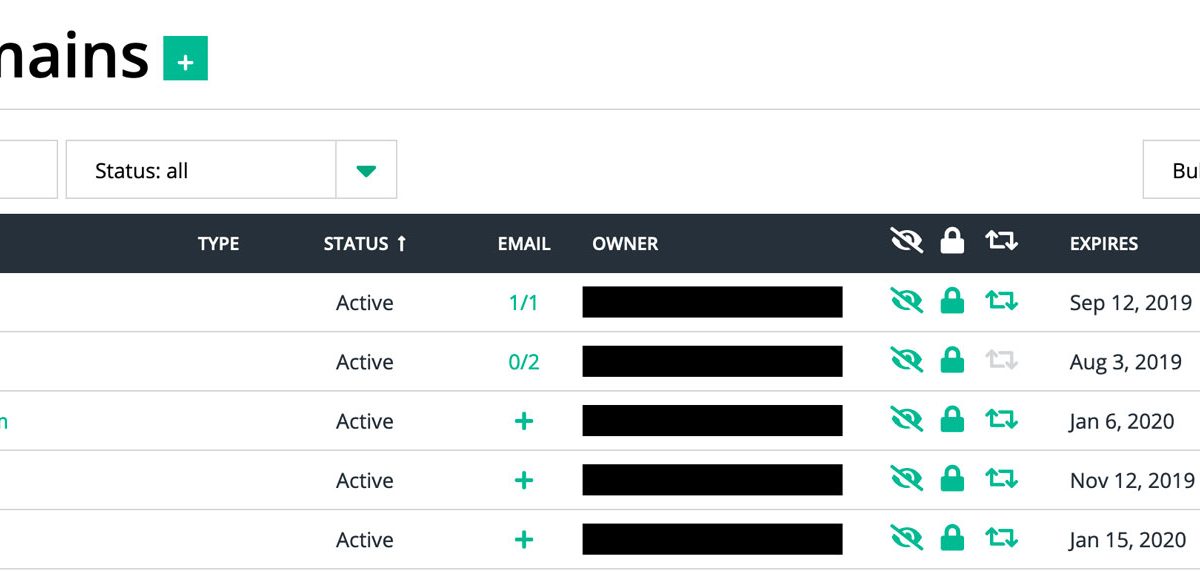Open the 1/1 email link
The height and width of the screenshot is (581, 1200).
point(523,303)
